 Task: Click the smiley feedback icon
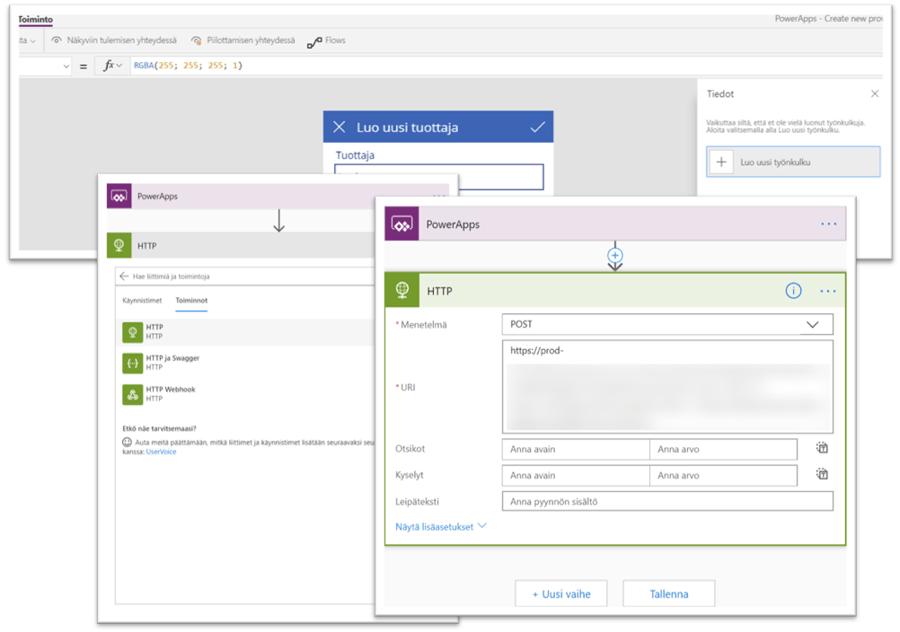(x=127, y=442)
